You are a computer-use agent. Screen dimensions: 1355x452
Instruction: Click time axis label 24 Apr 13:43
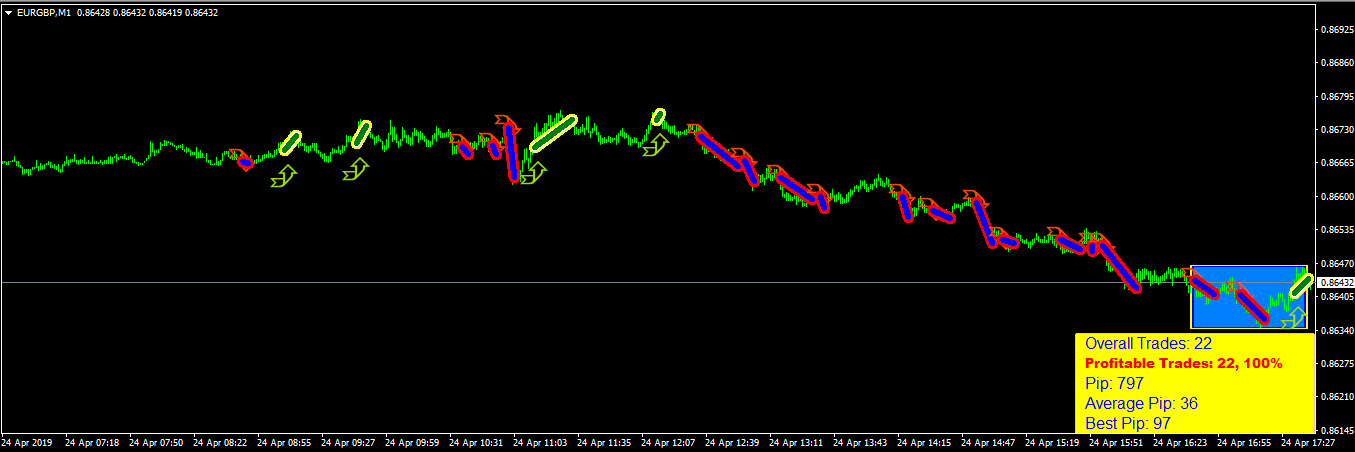[861, 442]
